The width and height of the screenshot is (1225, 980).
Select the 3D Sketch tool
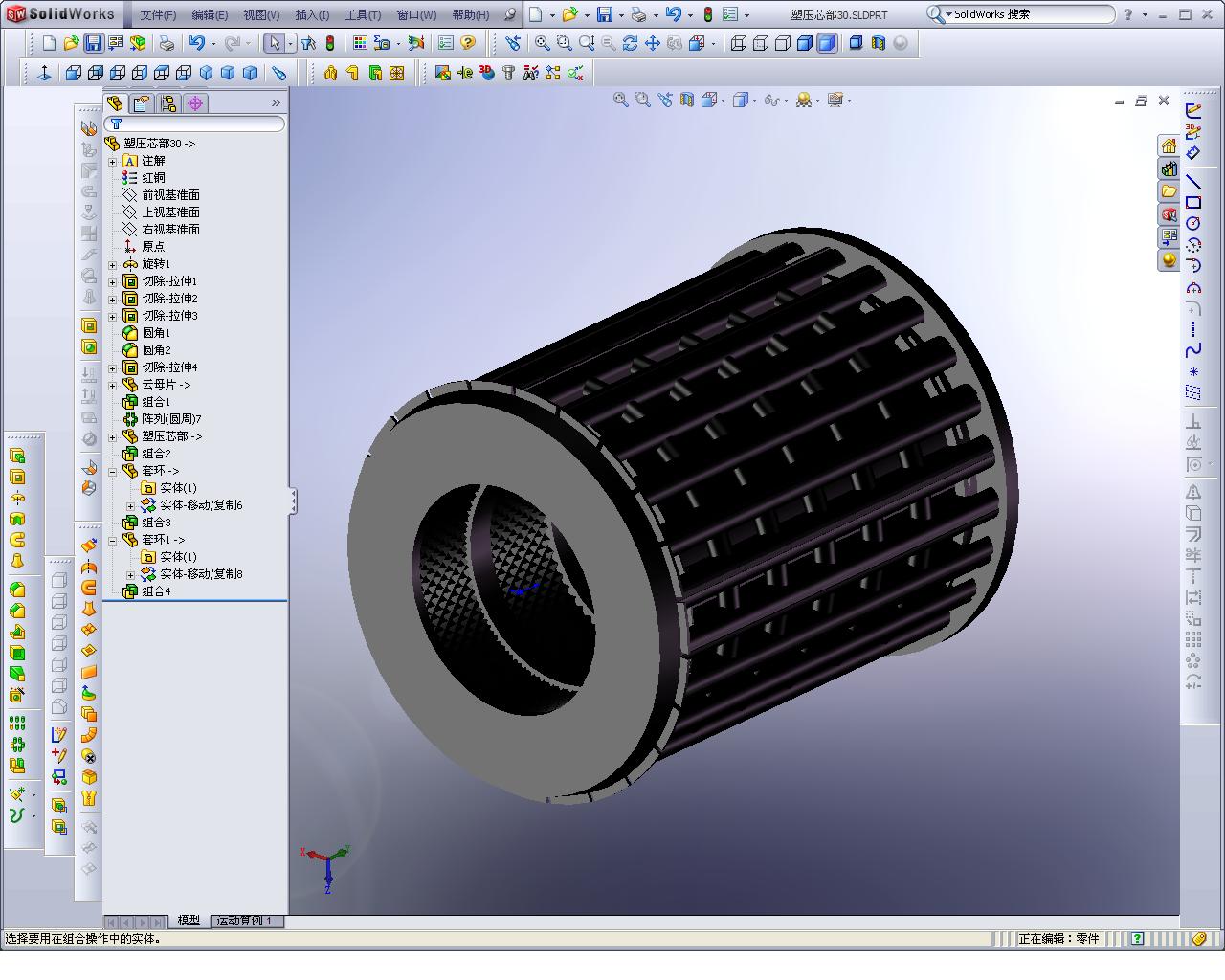pos(1193,132)
